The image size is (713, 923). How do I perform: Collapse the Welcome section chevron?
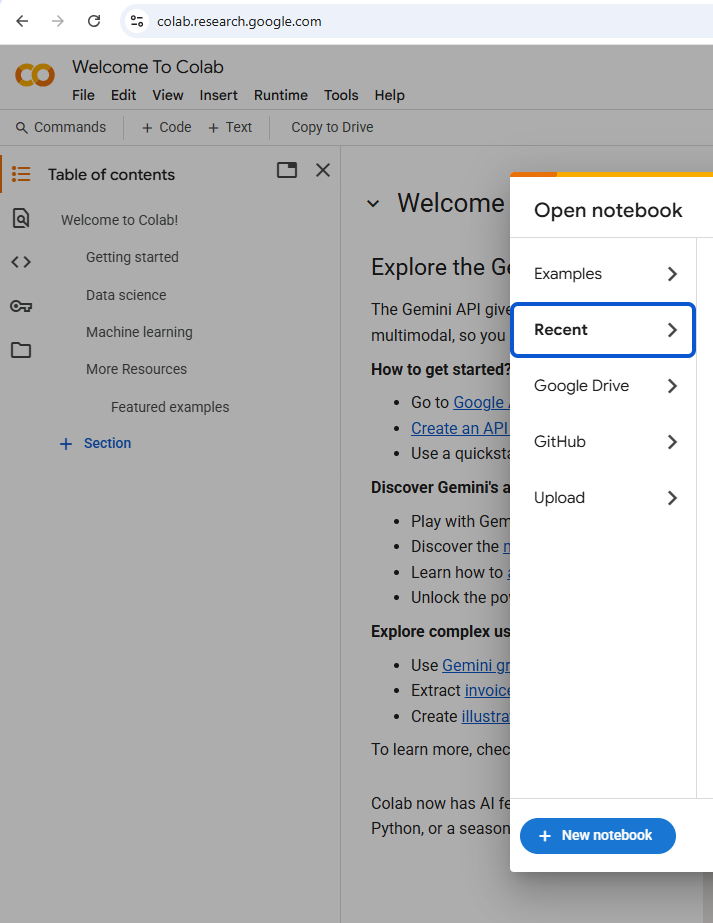(x=373, y=204)
